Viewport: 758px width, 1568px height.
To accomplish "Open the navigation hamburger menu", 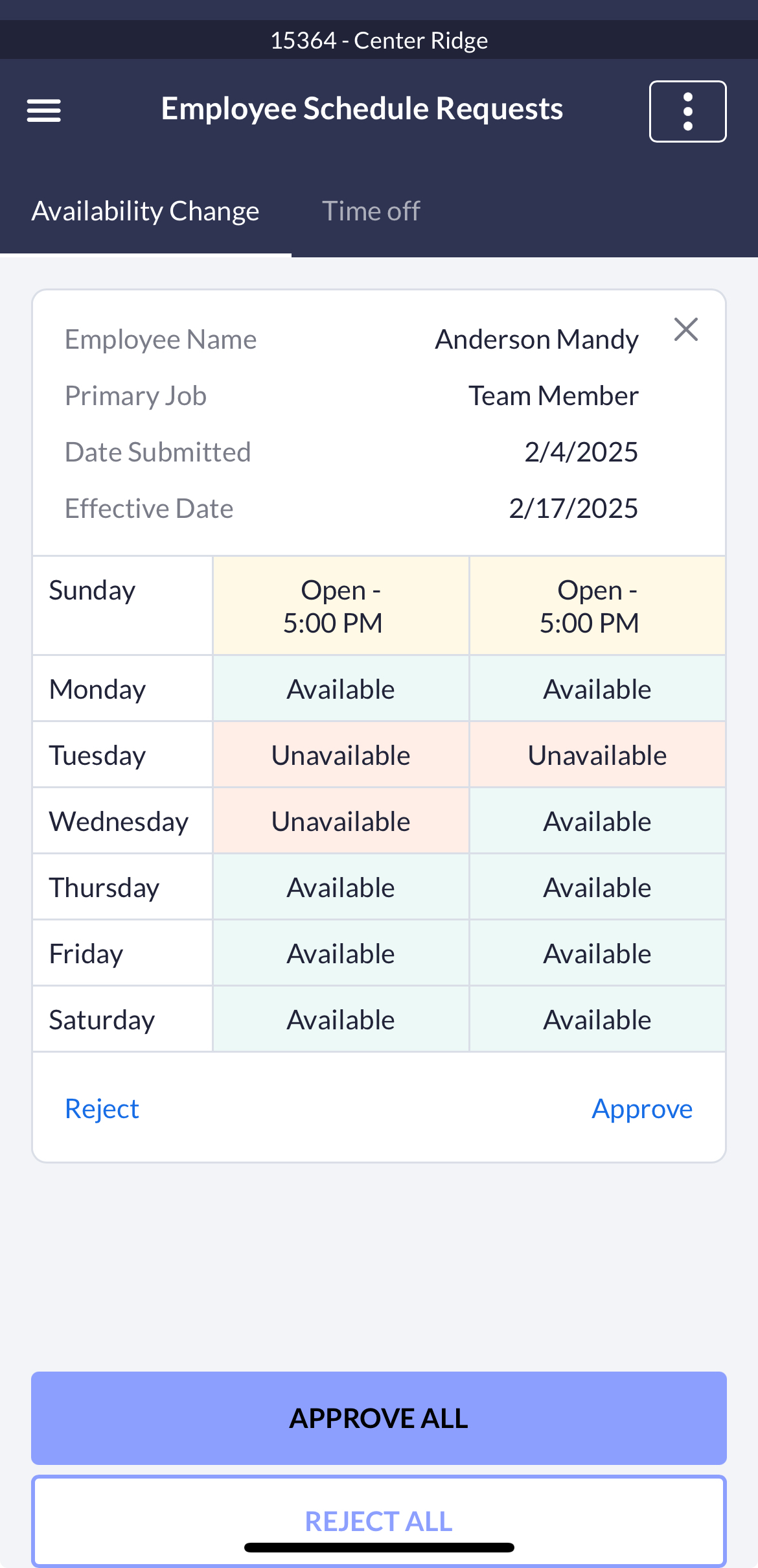I will click(x=44, y=111).
